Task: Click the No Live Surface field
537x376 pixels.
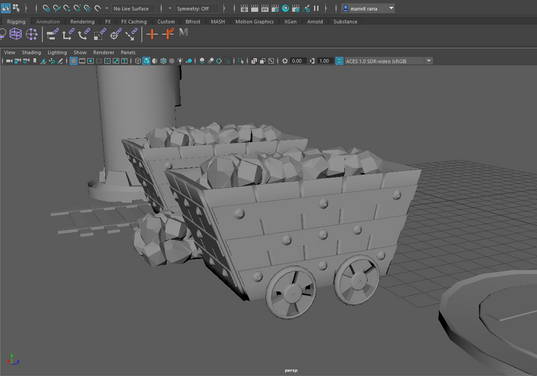Action: [x=133, y=9]
